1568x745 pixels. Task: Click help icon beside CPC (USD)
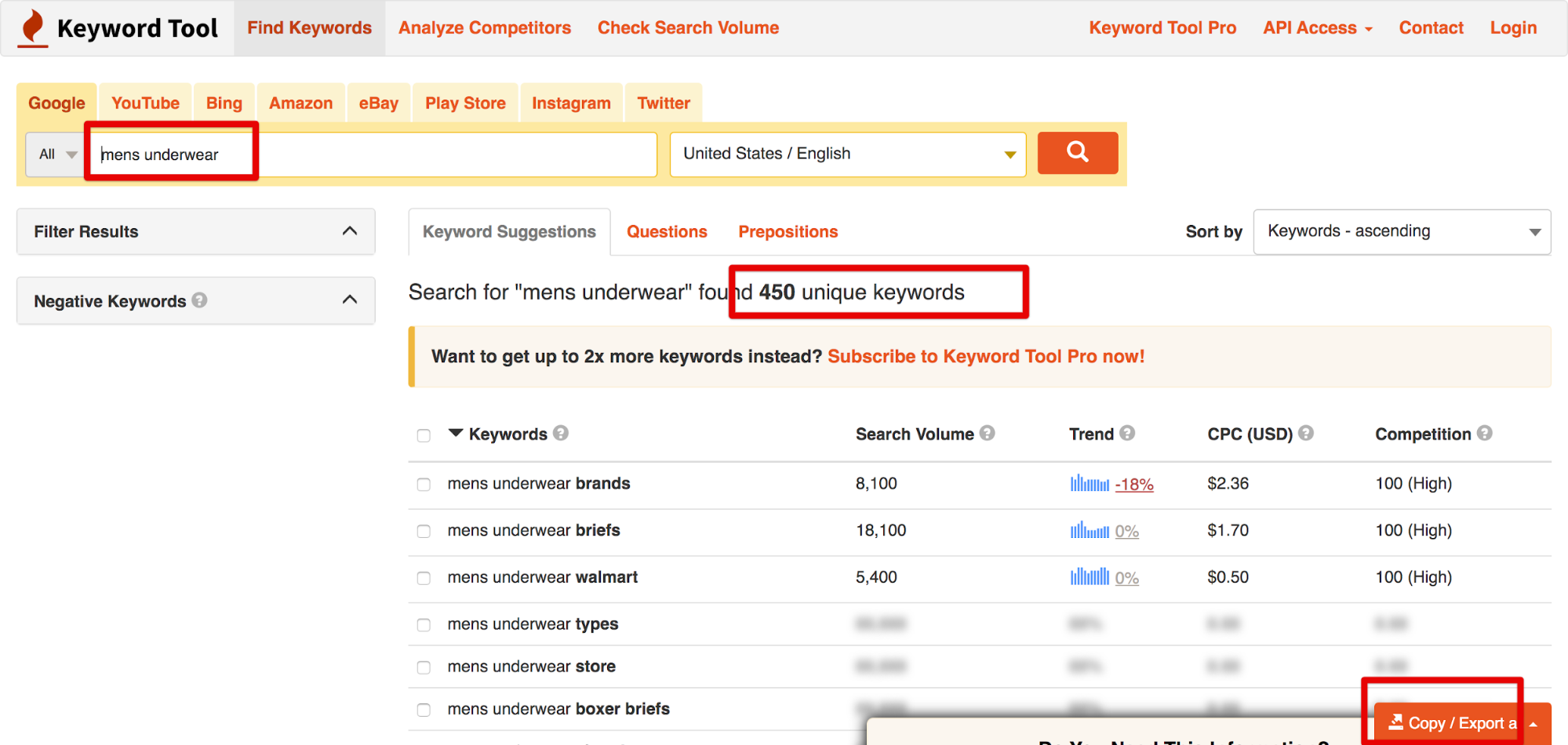[x=1305, y=433]
